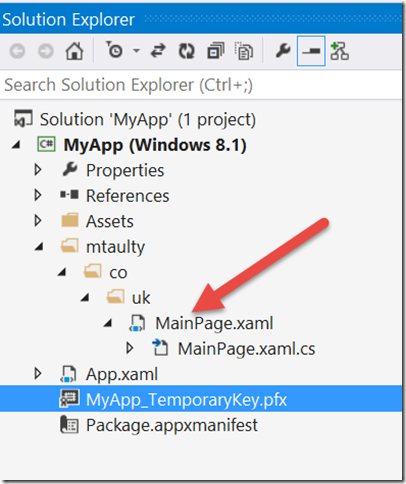The width and height of the screenshot is (406, 484).
Task: Click the C# project icon for MyApp
Action: click(46, 144)
